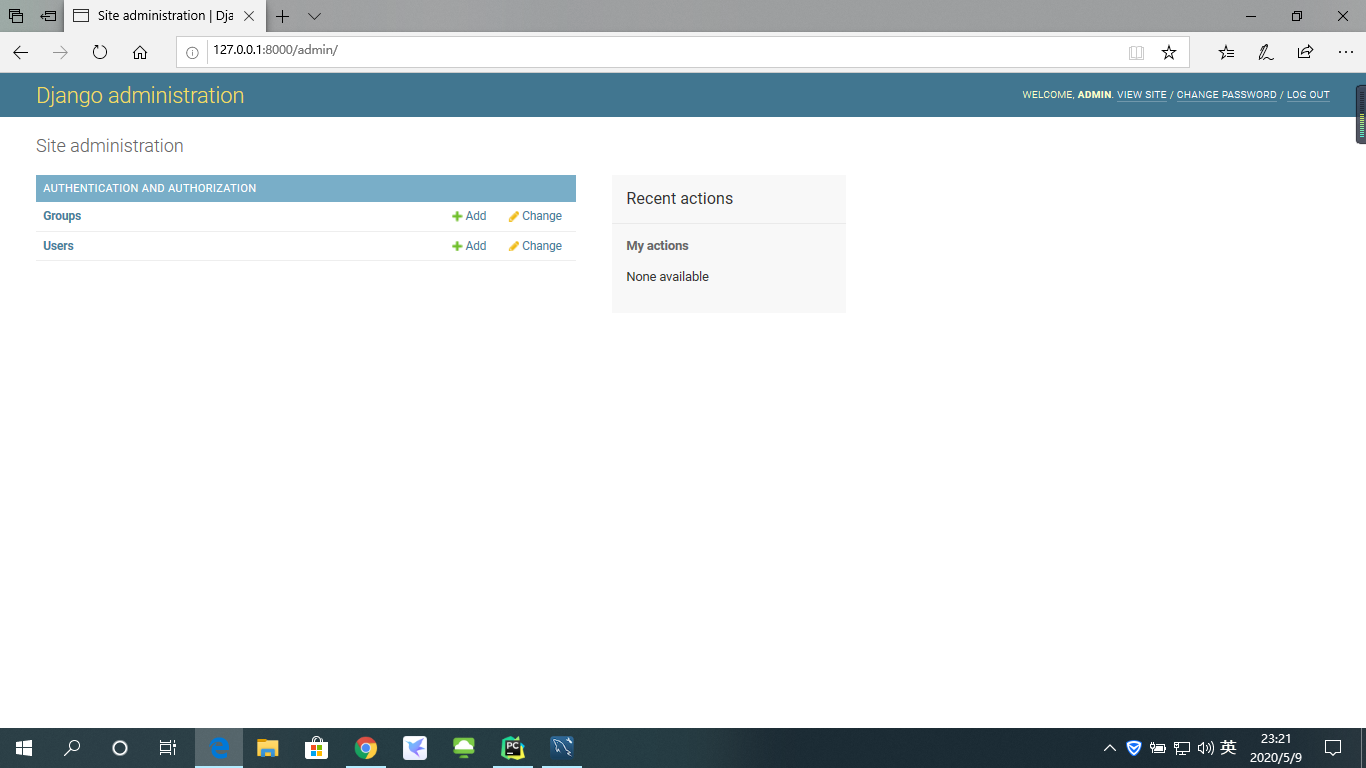
Task: Open the browser home page
Action: coord(140,52)
